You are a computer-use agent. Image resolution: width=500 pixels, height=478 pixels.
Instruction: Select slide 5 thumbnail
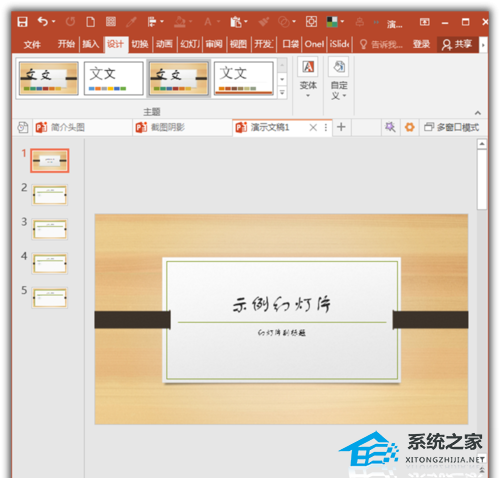click(50, 297)
